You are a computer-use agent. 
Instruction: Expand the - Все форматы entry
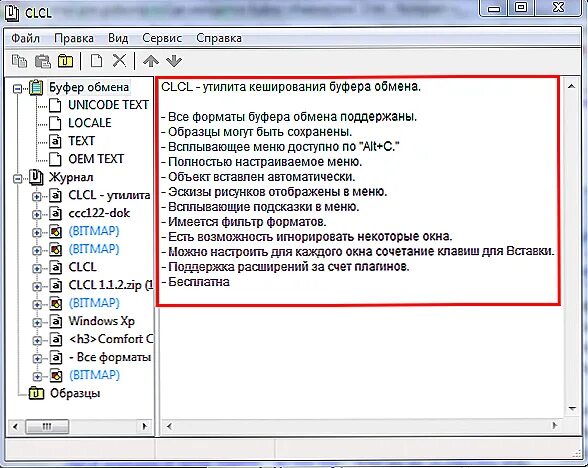37,358
